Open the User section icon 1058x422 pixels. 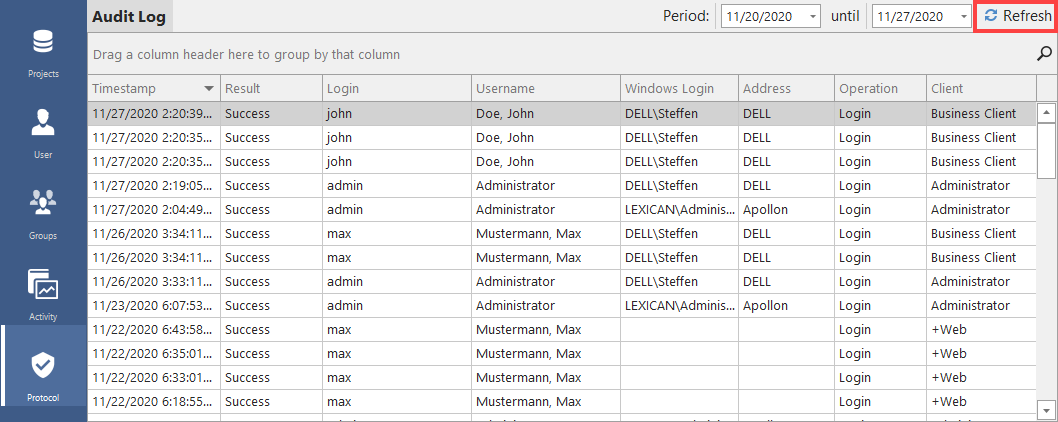coord(43,132)
